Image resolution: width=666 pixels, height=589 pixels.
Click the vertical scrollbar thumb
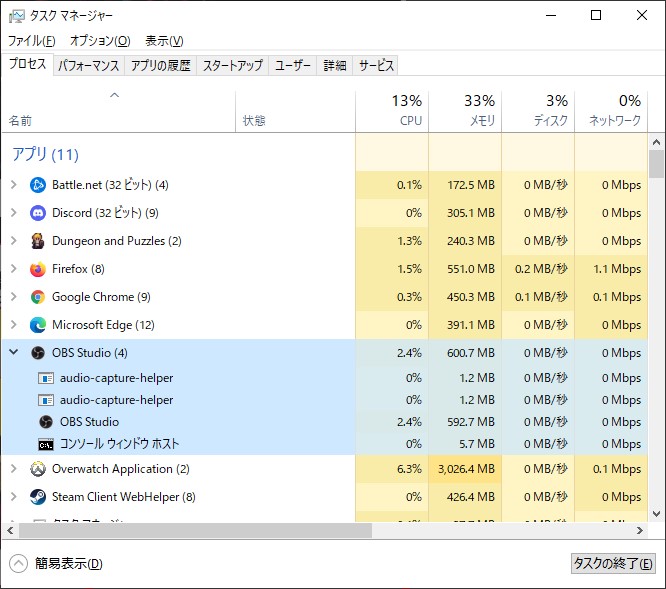pyautogui.click(x=656, y=164)
